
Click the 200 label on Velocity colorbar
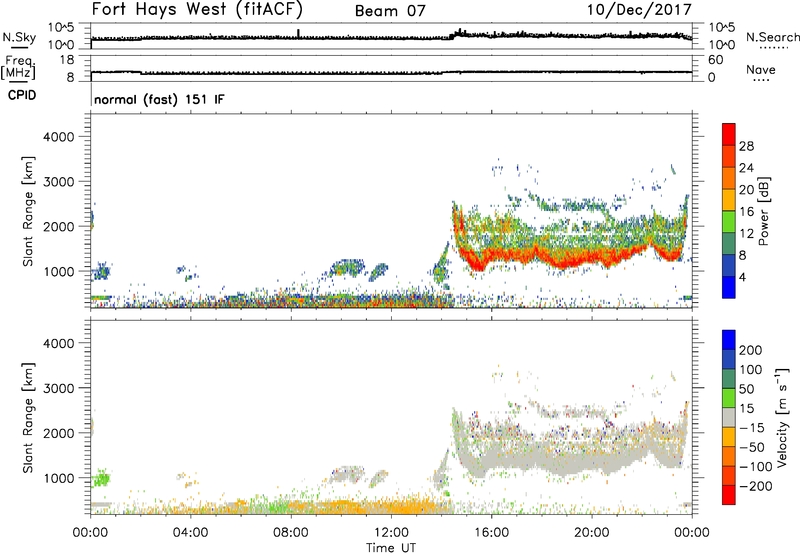point(750,350)
